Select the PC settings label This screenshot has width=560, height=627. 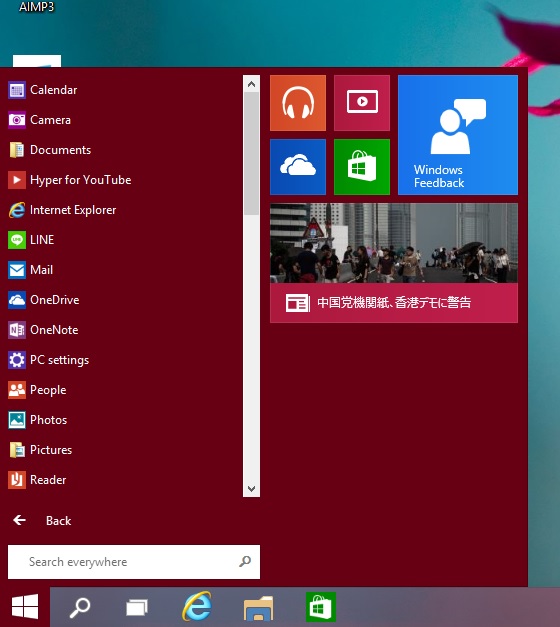[59, 360]
